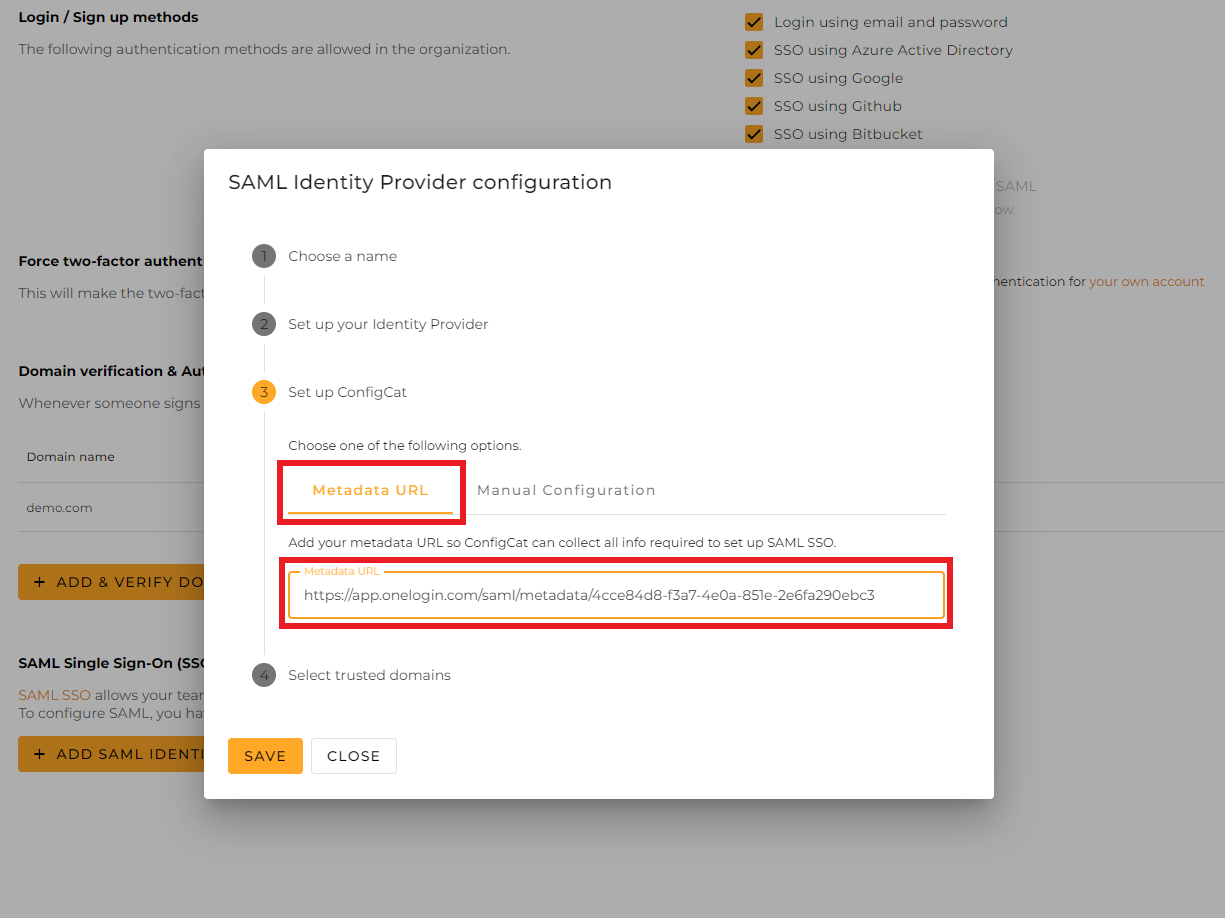1225x918 pixels.
Task: Switch to the Metadata URL tab
Action: (371, 490)
